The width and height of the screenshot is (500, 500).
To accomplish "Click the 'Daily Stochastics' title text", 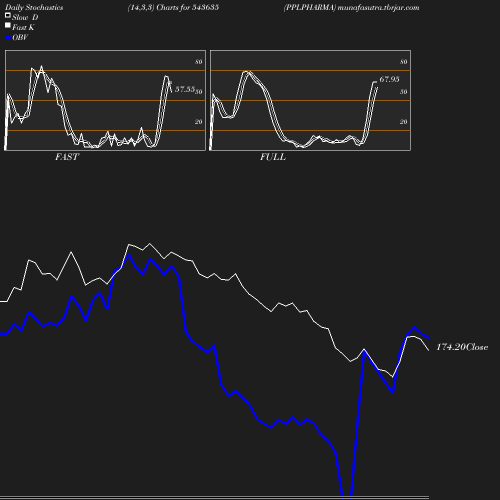I will click(x=34, y=7).
